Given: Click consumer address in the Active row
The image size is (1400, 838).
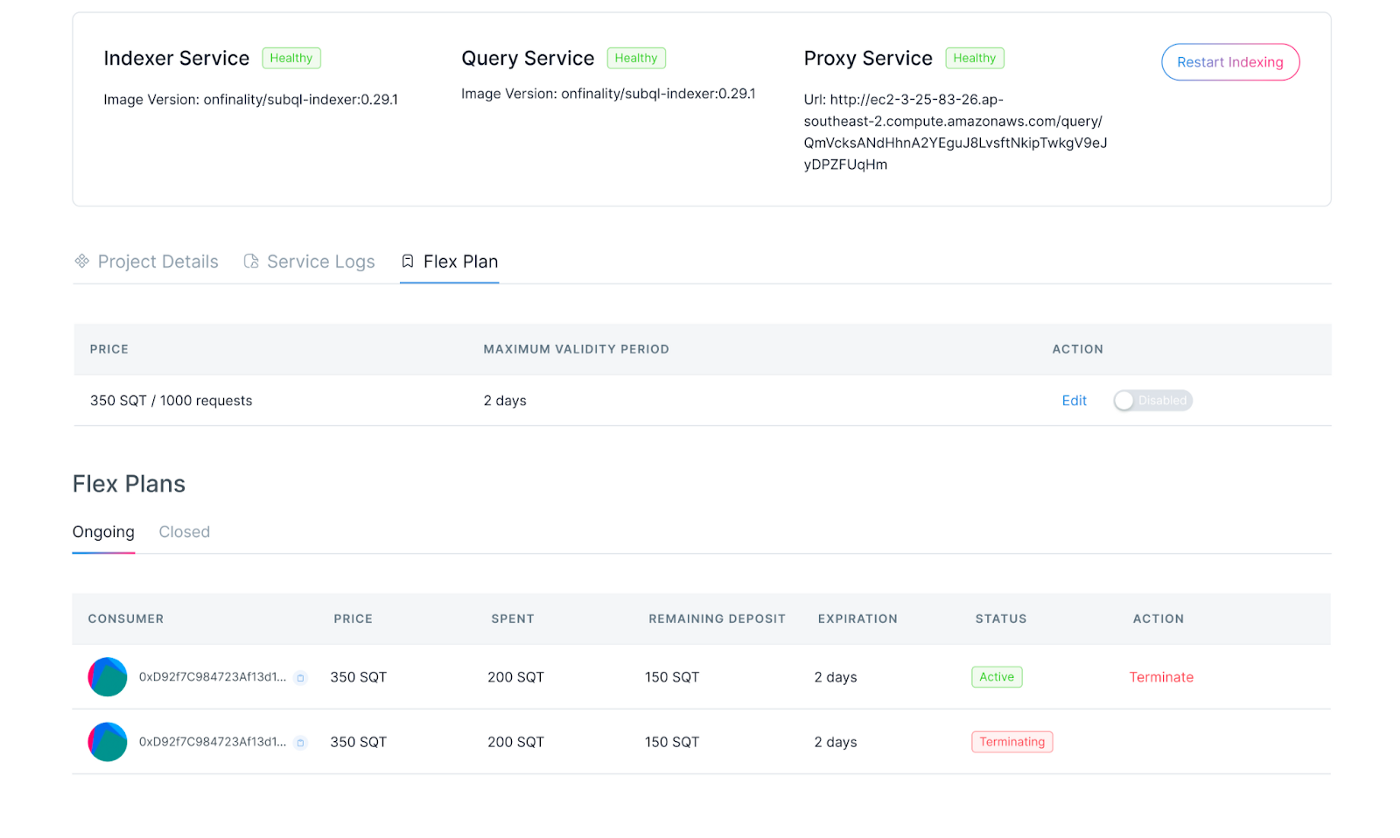Looking at the screenshot, I should tap(212, 677).
